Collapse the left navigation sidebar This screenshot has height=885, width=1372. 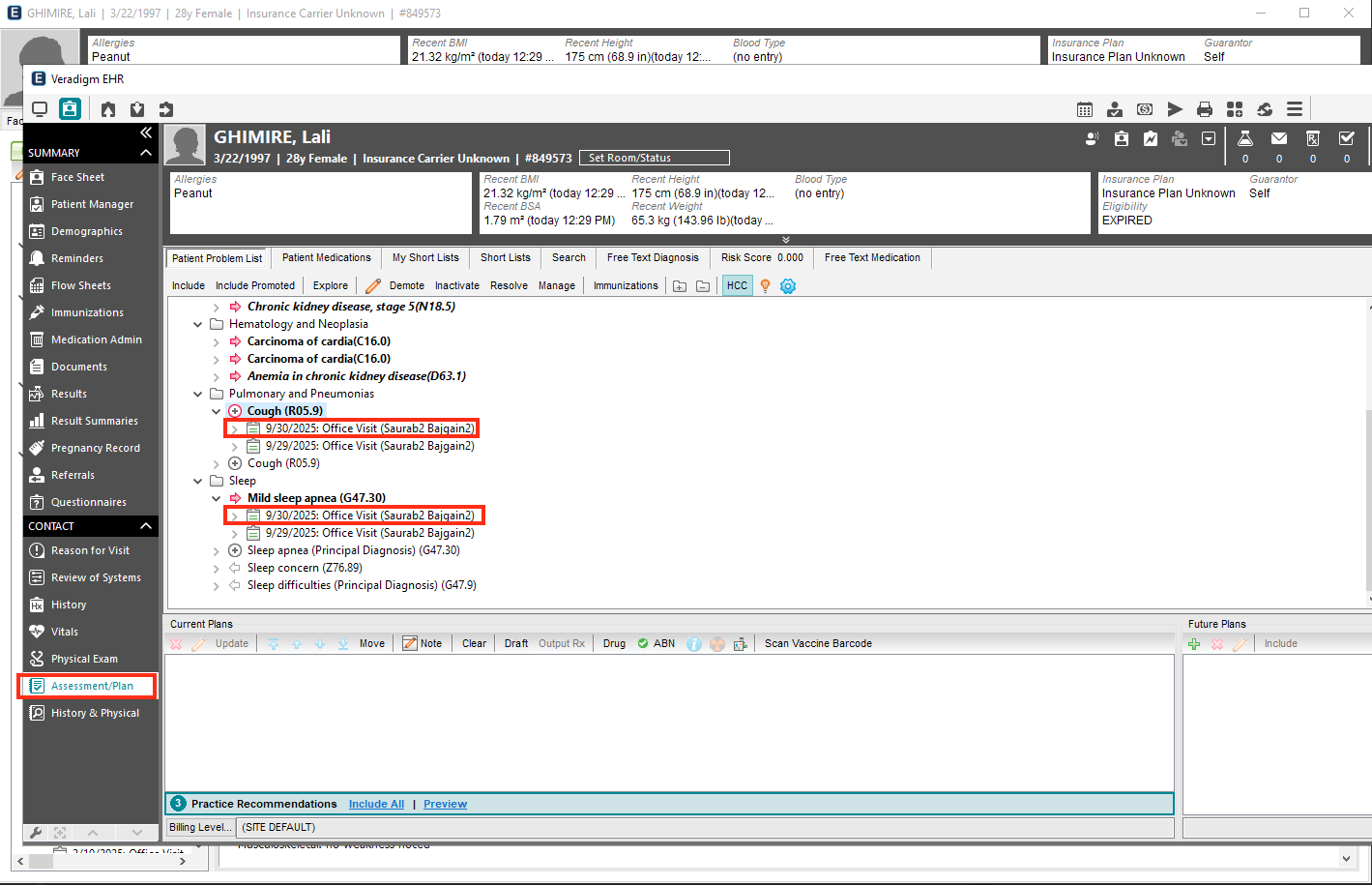146,133
